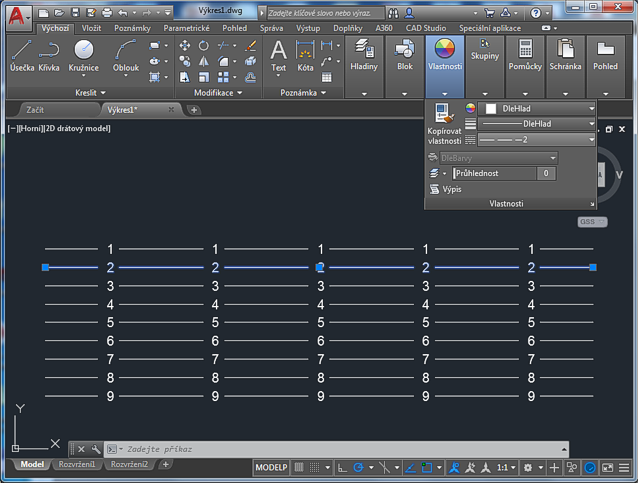Click the Save icon in quick access toolbar

(75, 13)
